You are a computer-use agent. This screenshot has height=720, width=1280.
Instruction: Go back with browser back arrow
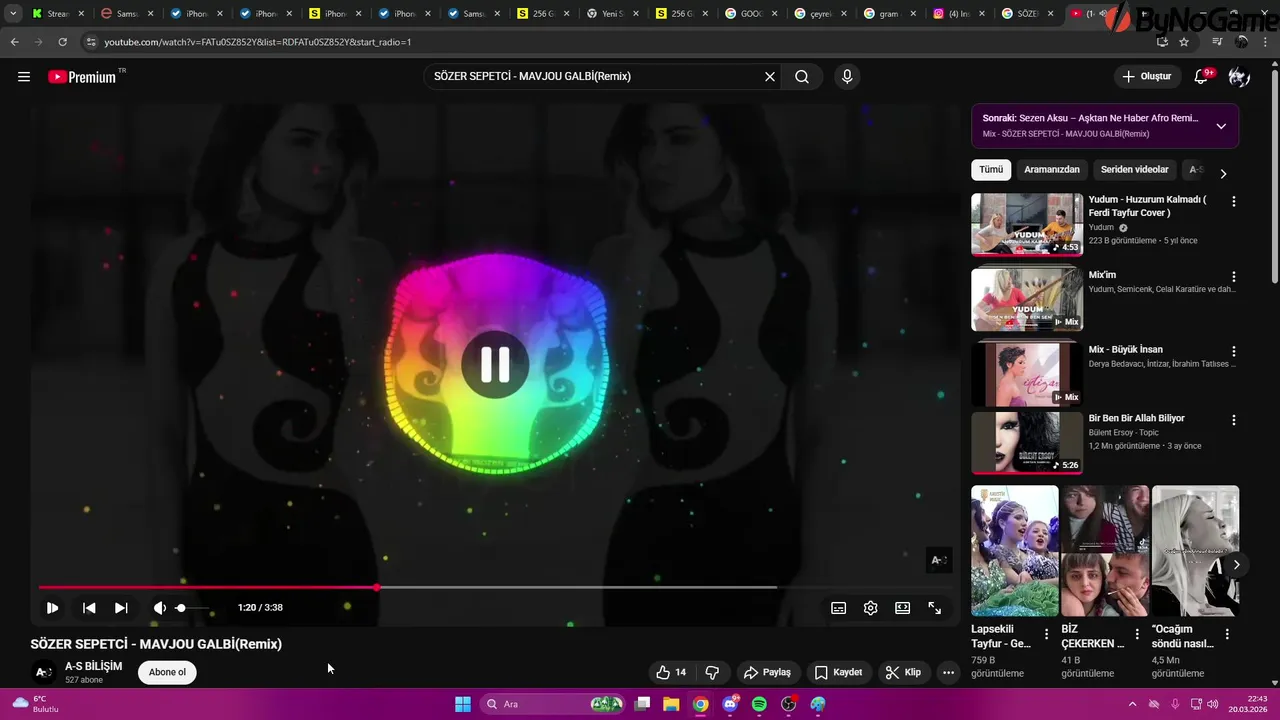pos(14,42)
